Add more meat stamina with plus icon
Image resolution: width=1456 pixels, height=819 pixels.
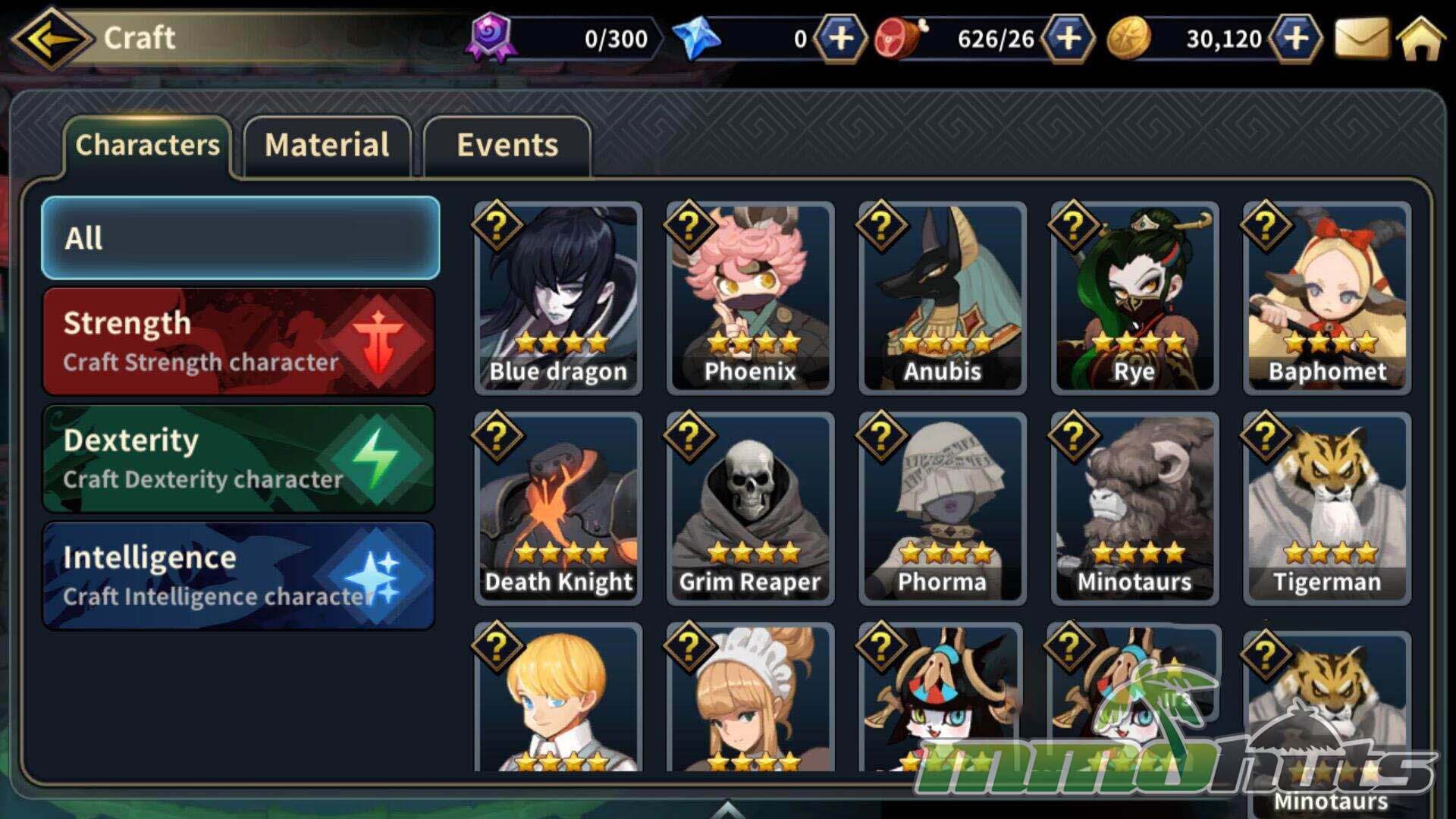pos(1068,38)
